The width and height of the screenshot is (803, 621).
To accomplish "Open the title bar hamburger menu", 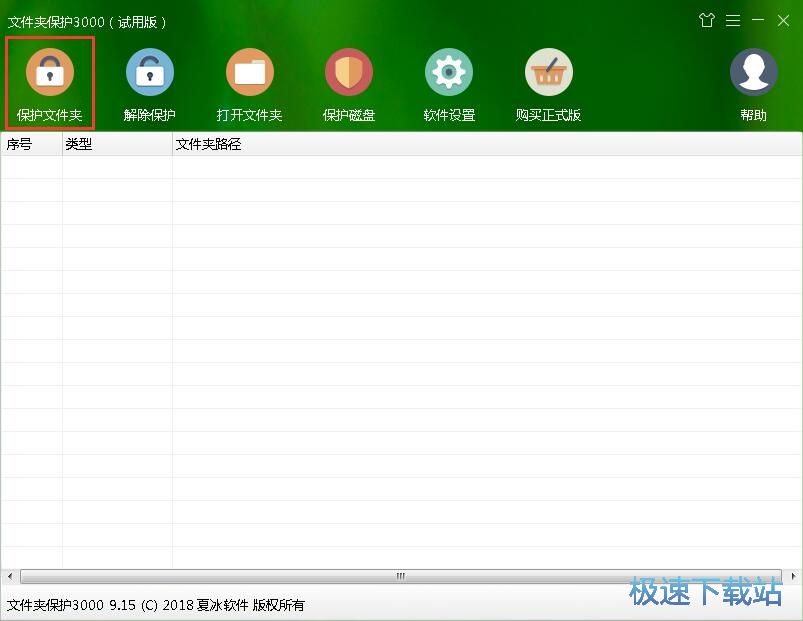I will (x=733, y=20).
